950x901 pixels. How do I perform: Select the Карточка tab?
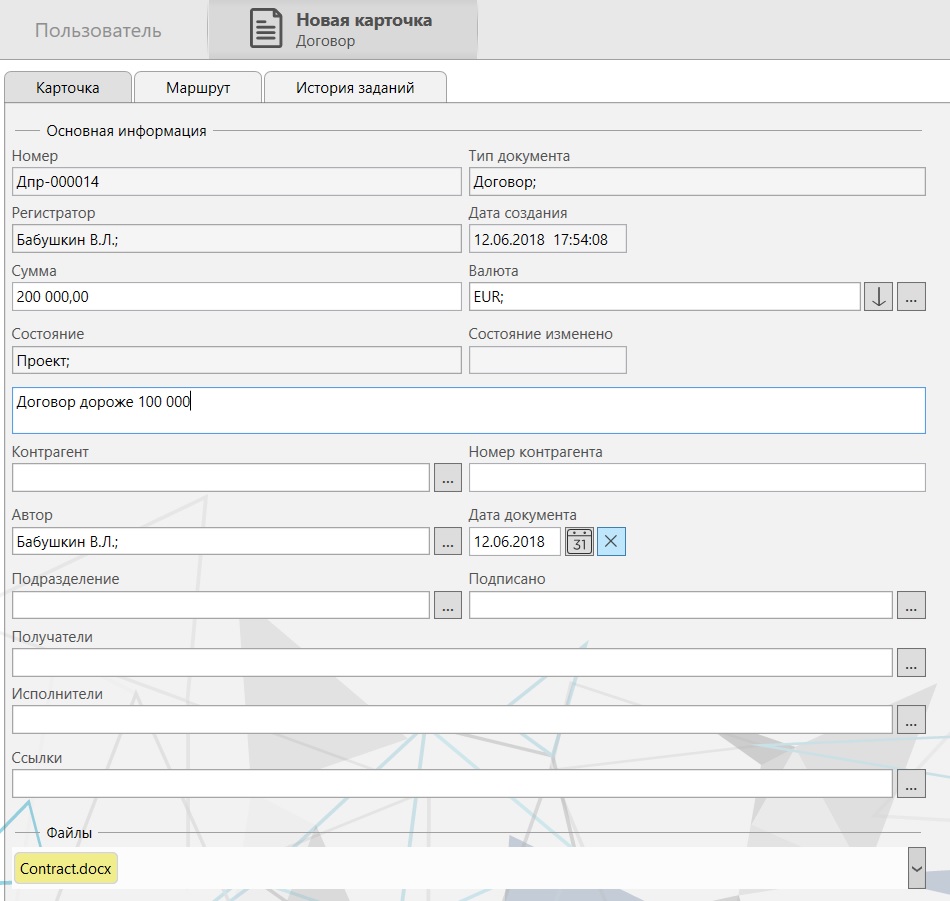pos(68,88)
